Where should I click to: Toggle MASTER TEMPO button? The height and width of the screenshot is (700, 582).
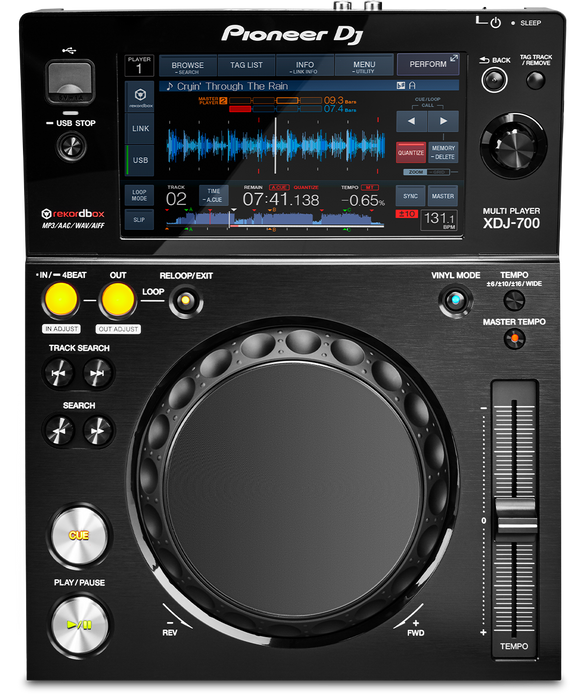click(x=515, y=339)
